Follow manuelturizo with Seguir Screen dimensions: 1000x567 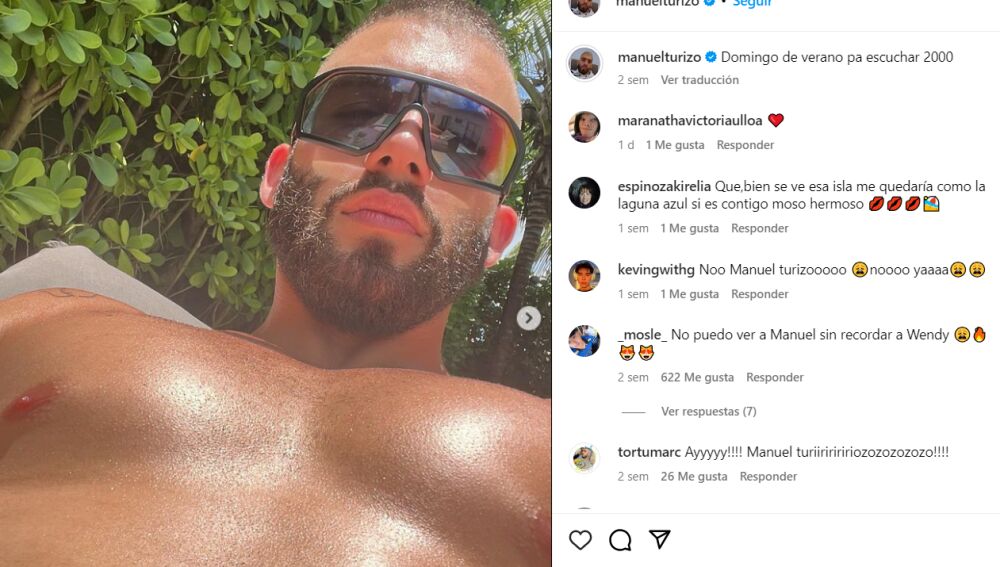click(752, 3)
